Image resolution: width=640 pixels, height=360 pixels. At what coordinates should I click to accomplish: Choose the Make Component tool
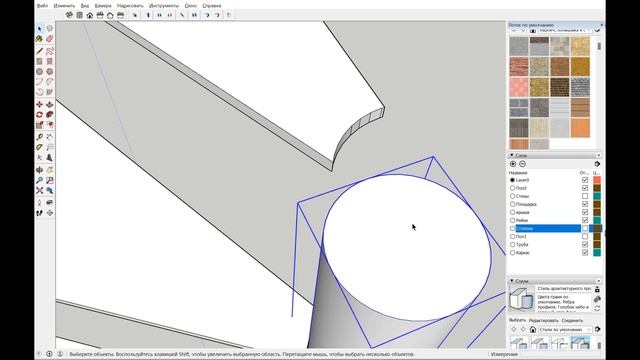[x=49, y=29]
